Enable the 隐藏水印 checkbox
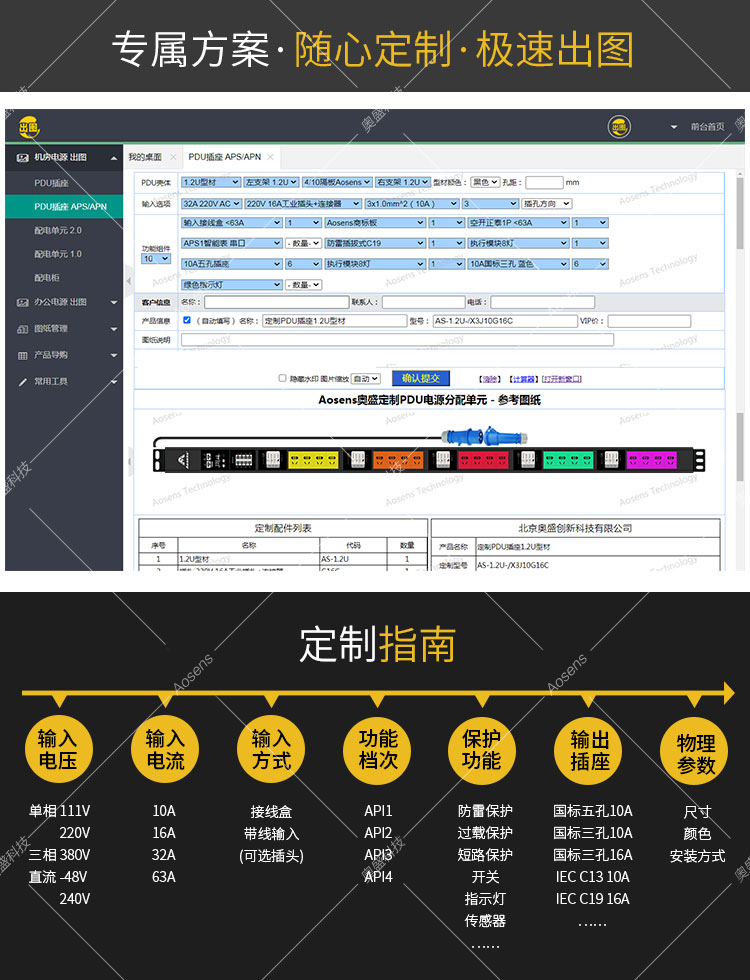This screenshot has width=750, height=980. coord(282,379)
